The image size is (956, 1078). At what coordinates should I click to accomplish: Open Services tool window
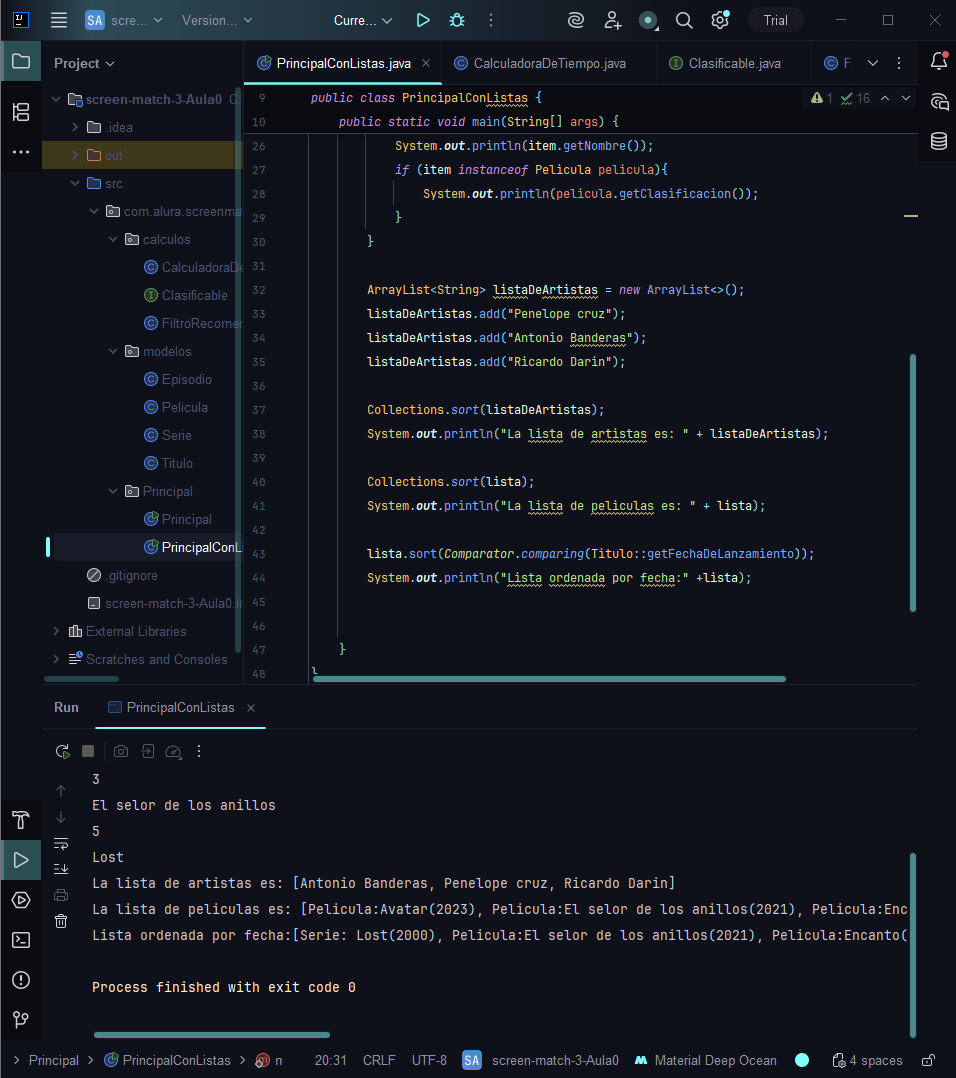(x=21, y=900)
